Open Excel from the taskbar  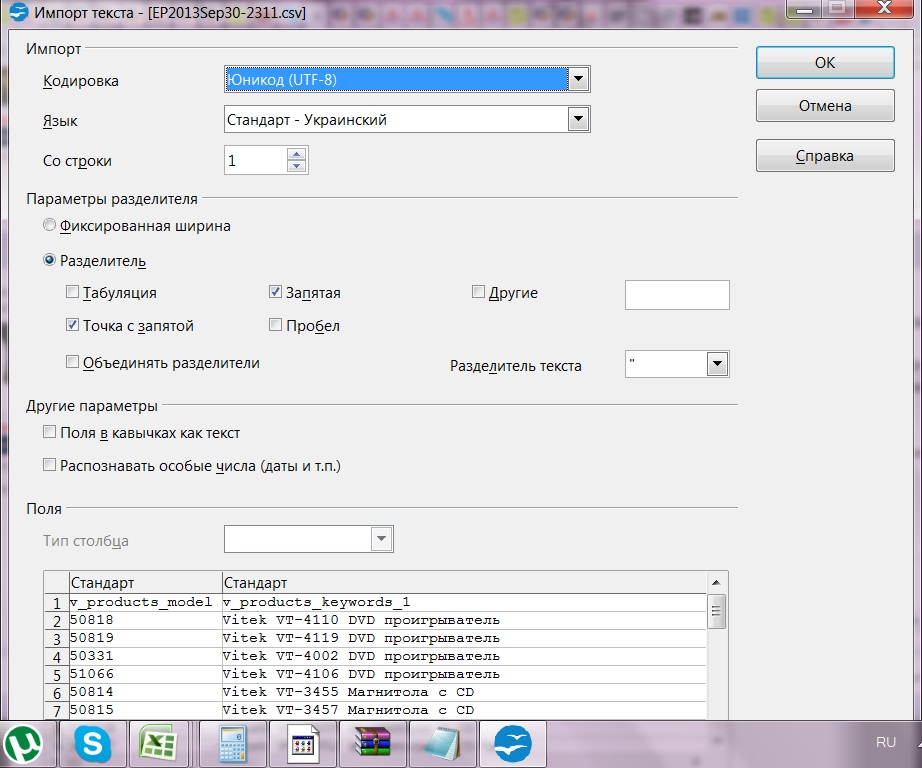click(x=158, y=743)
